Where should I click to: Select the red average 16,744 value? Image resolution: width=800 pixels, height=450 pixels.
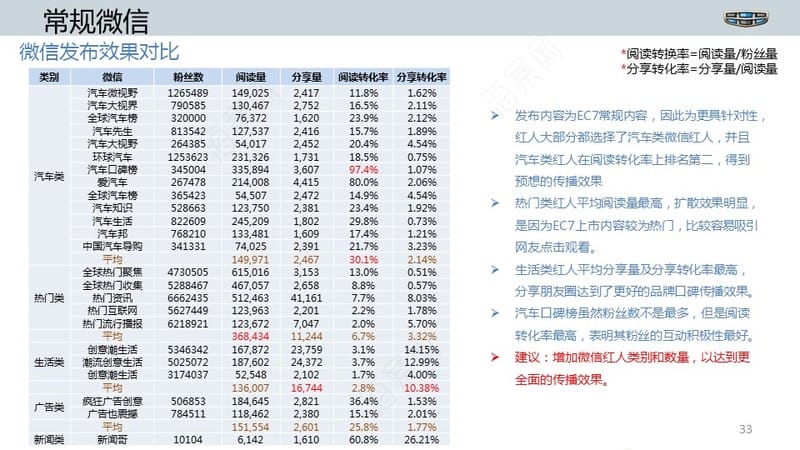pyautogui.click(x=307, y=388)
